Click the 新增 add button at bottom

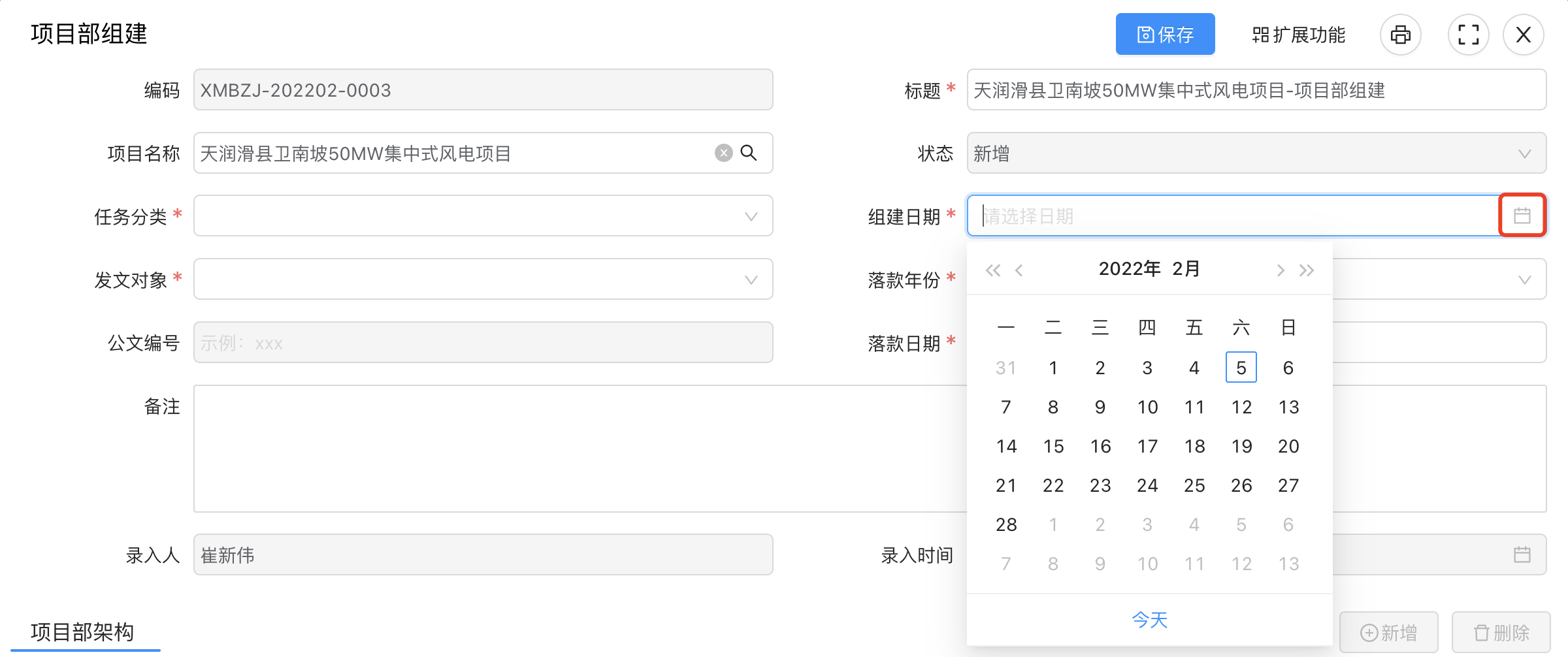[x=1389, y=632]
